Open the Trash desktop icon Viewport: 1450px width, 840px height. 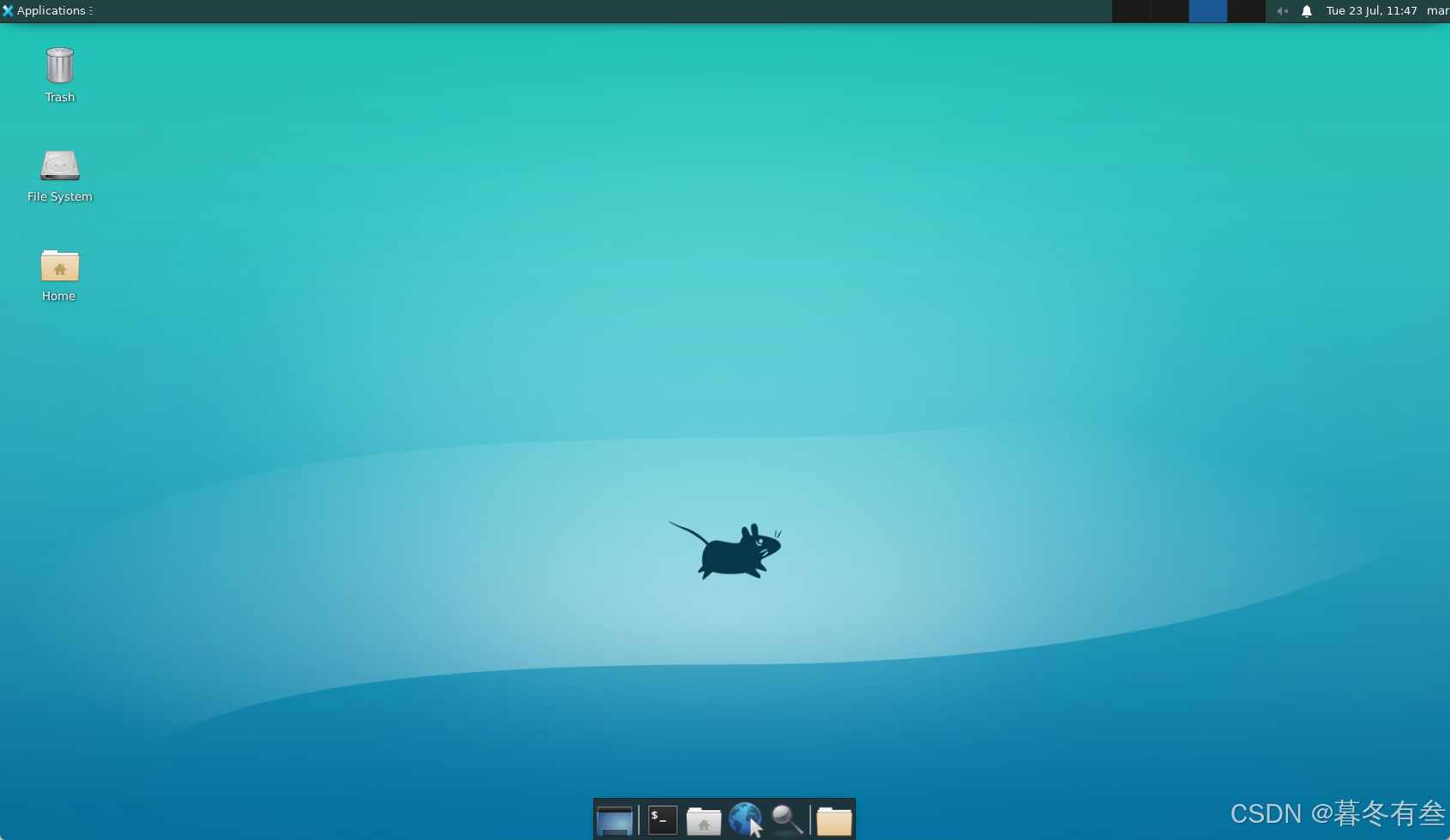pyautogui.click(x=60, y=75)
